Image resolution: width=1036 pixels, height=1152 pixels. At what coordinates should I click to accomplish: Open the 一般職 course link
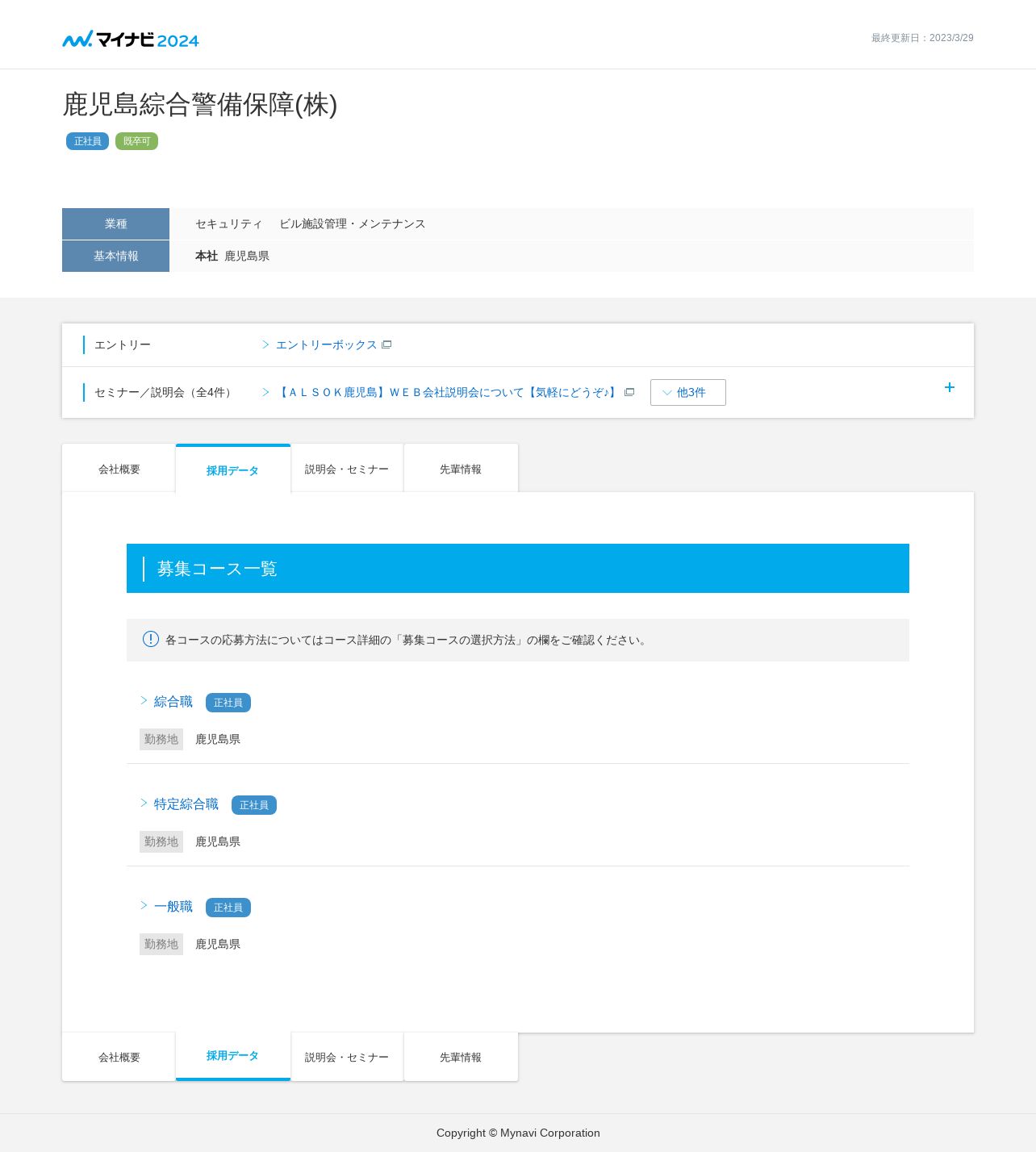click(x=173, y=907)
